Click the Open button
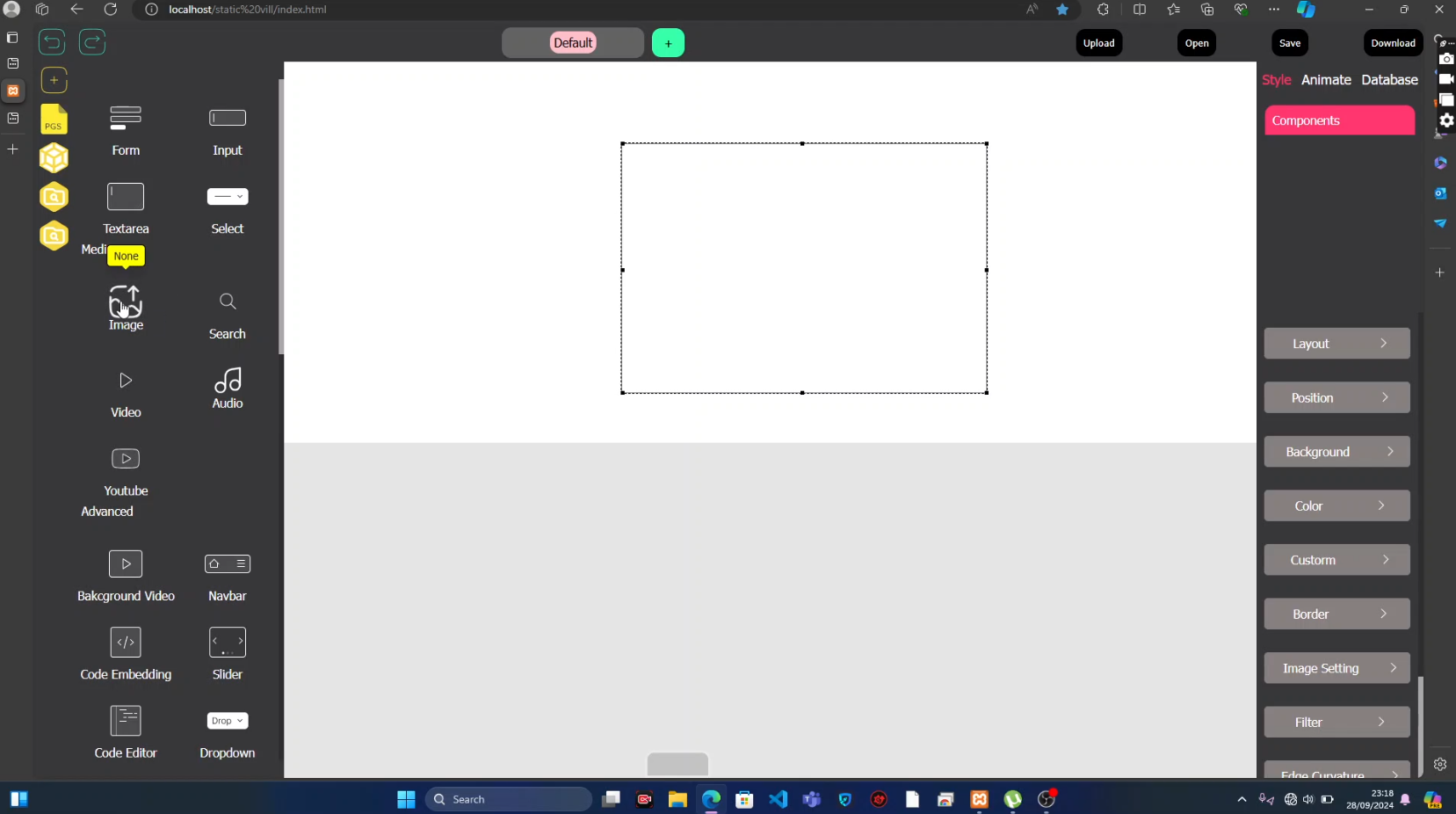This screenshot has height=814, width=1456. (x=1197, y=43)
